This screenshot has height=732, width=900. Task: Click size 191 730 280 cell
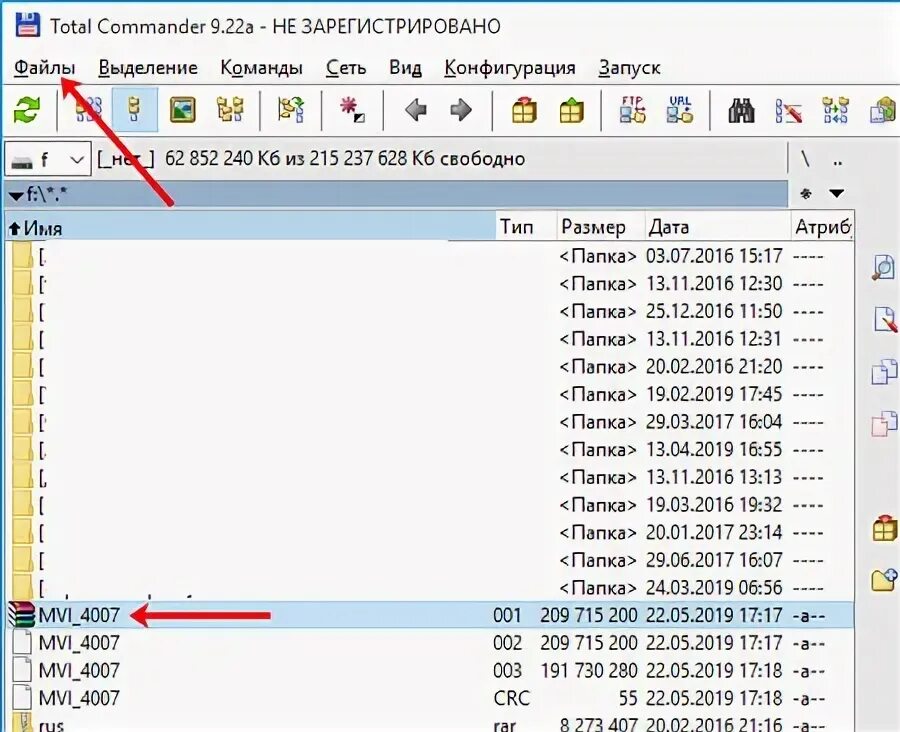pos(588,671)
